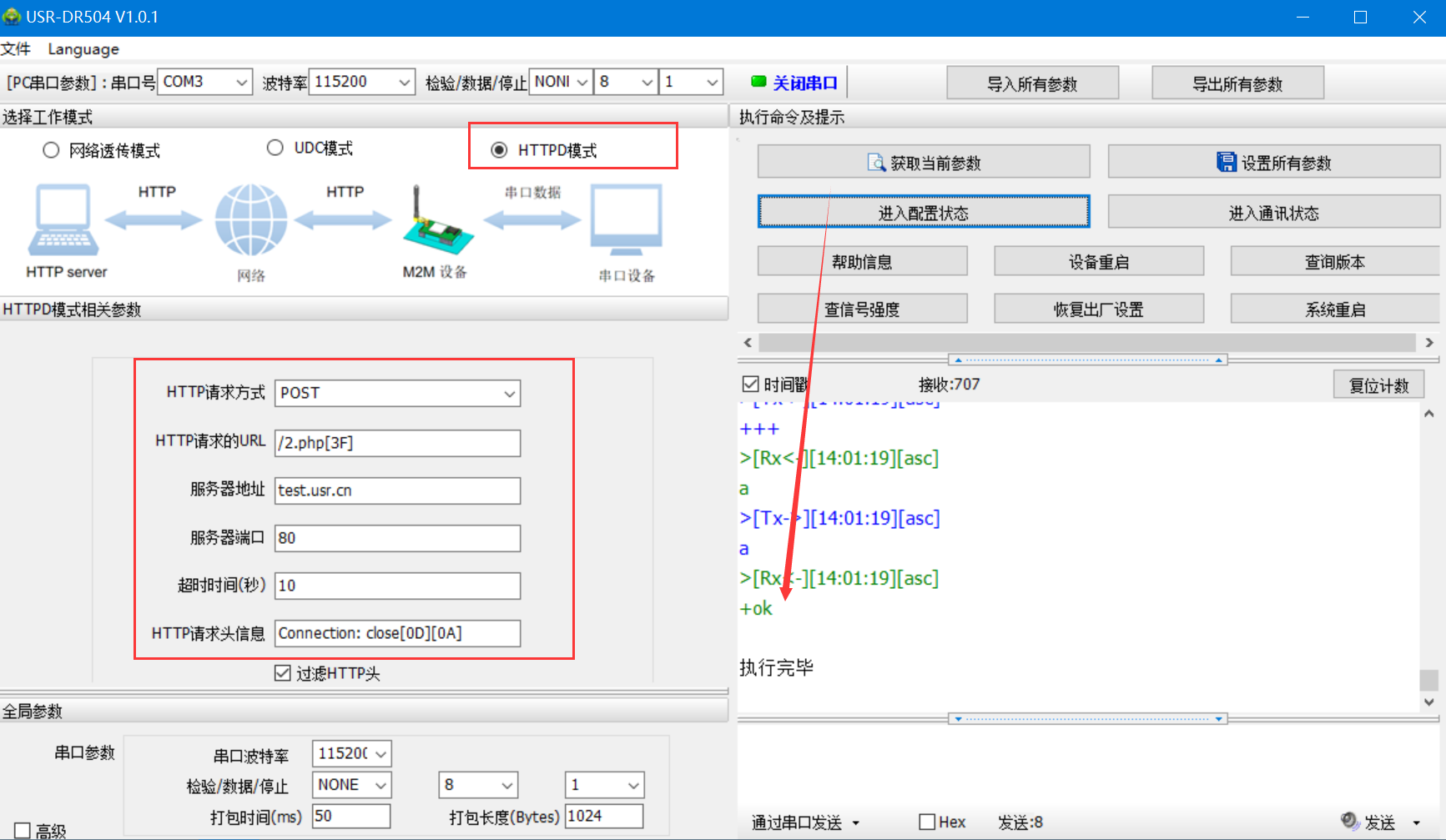Viewport: 1446px width, 840px height.
Task: Click the HTTP server laptop icon
Action: coord(63,220)
